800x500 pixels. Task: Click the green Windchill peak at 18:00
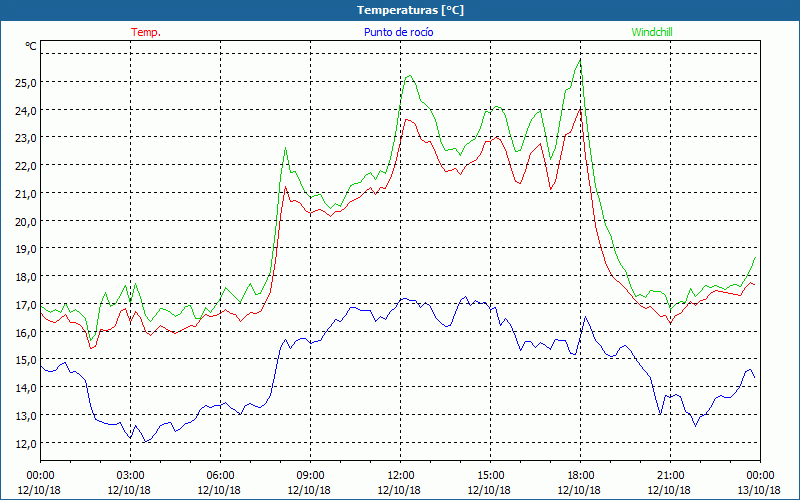point(580,60)
